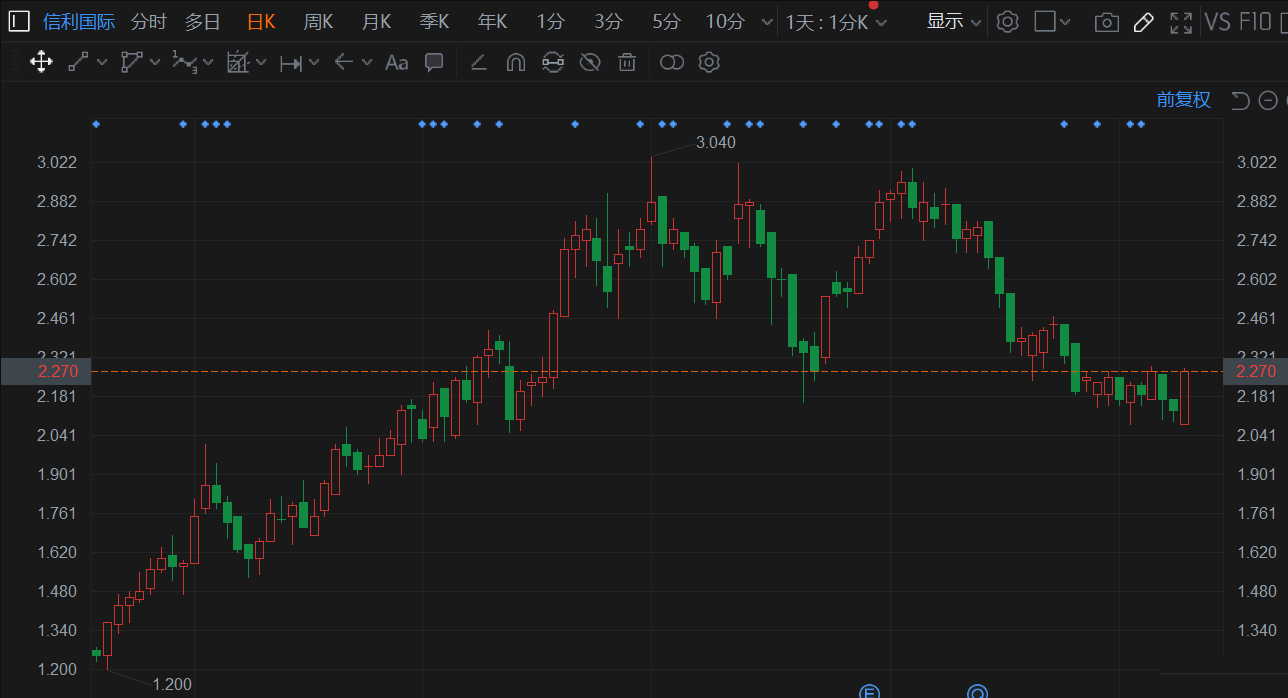Select the angle measurement tool
1288x698 pixels.
click(x=478, y=62)
